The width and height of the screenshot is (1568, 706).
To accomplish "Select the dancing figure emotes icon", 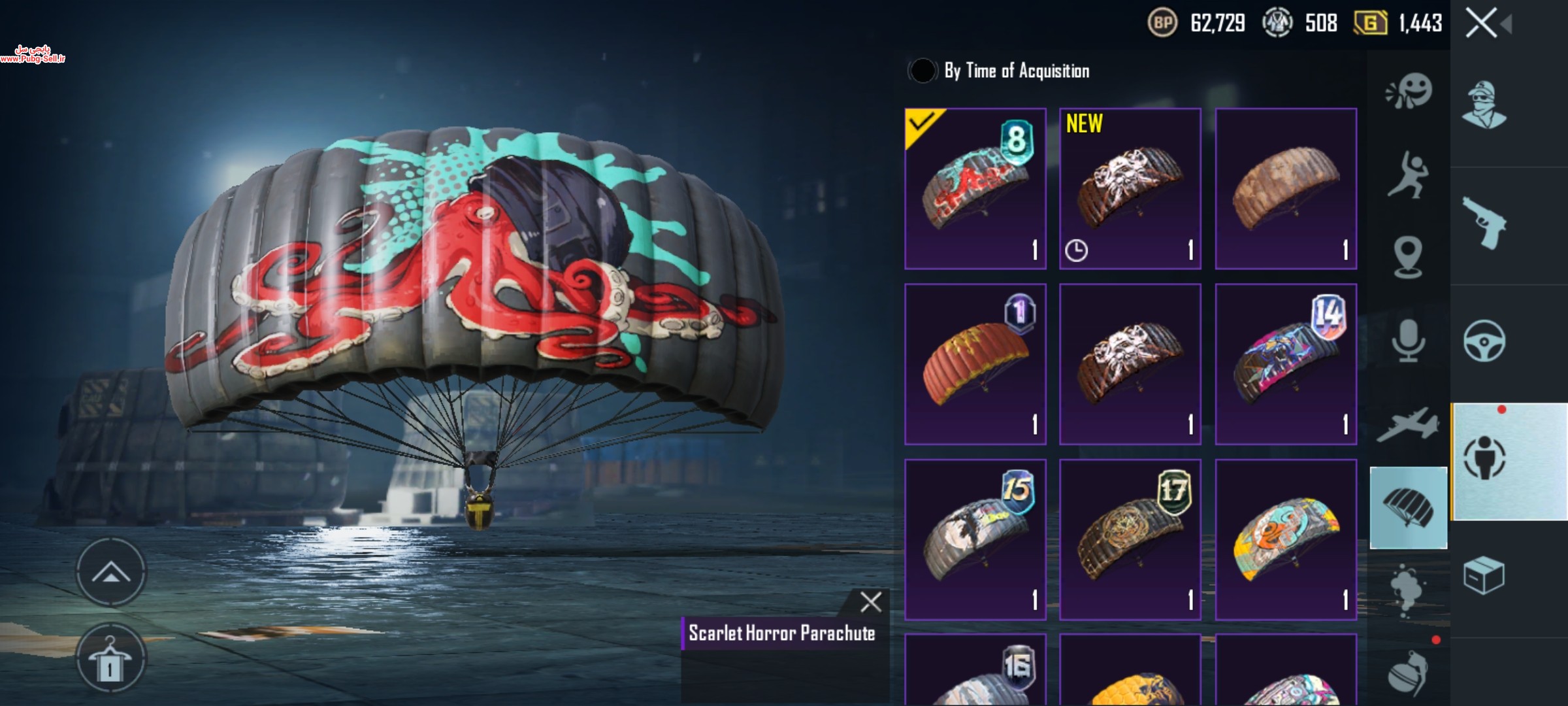I will point(1407,175).
